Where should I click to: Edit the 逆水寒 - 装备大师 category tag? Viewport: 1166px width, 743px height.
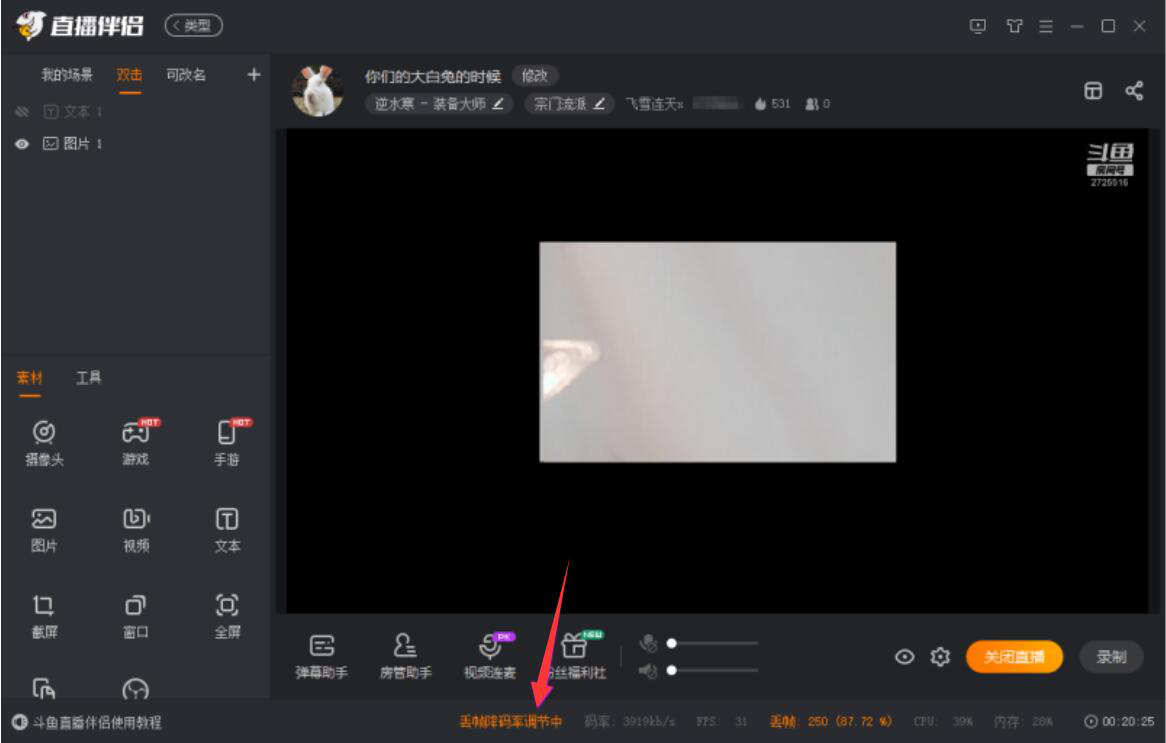click(439, 103)
